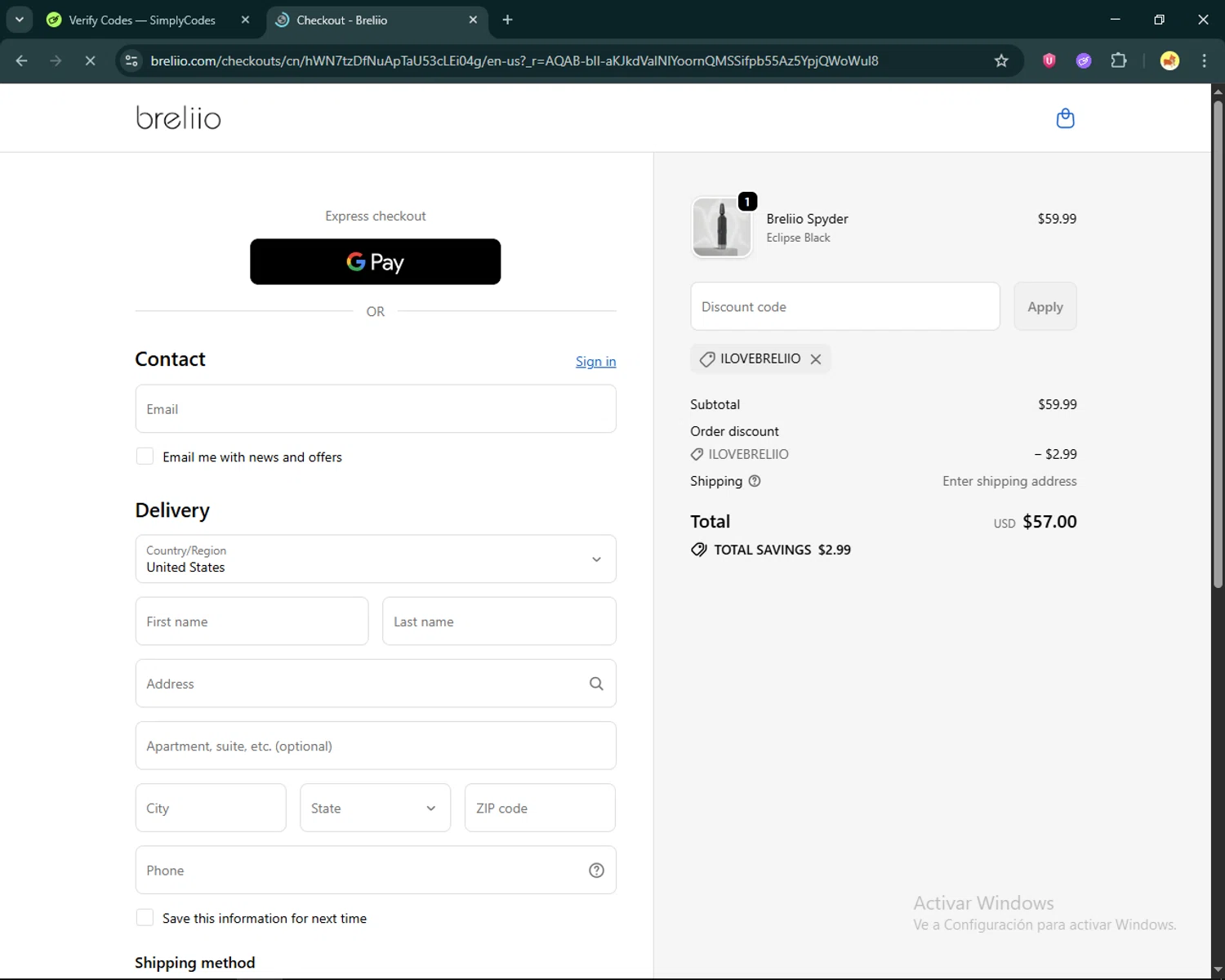Open the tab search dropdown arrow

(x=19, y=20)
